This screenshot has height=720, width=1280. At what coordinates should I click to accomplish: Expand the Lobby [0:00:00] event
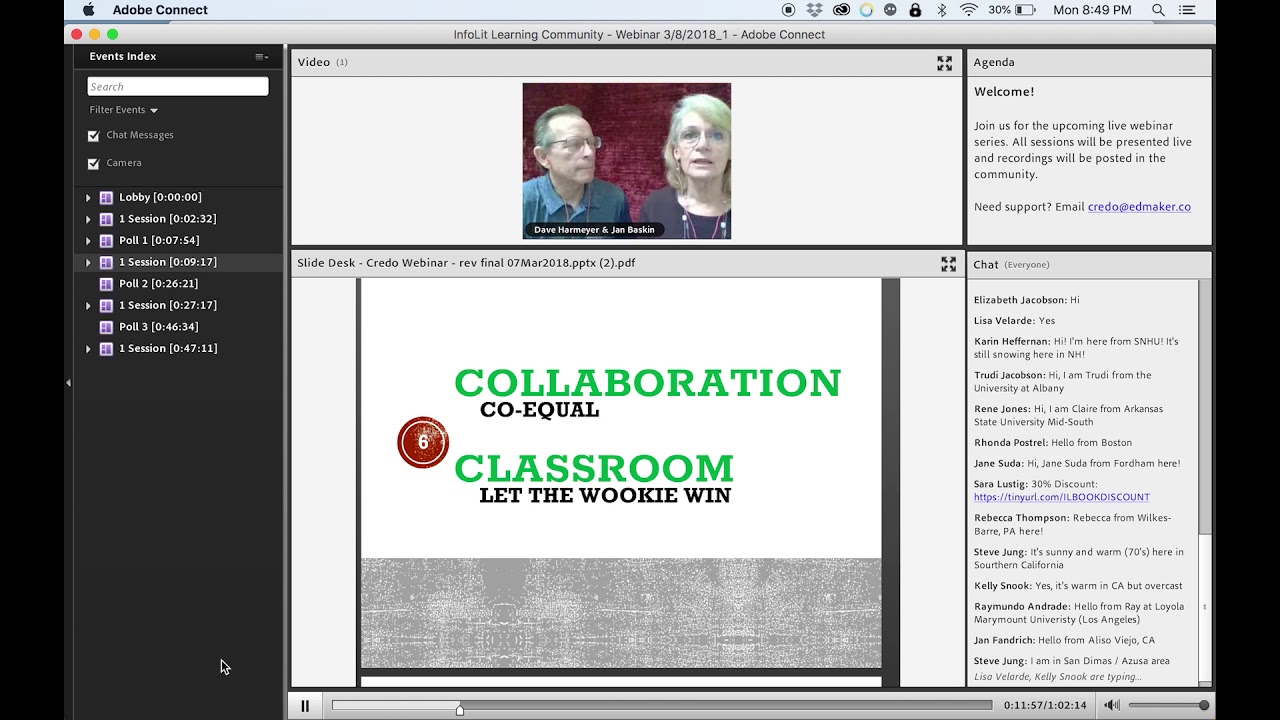pyautogui.click(x=88, y=198)
